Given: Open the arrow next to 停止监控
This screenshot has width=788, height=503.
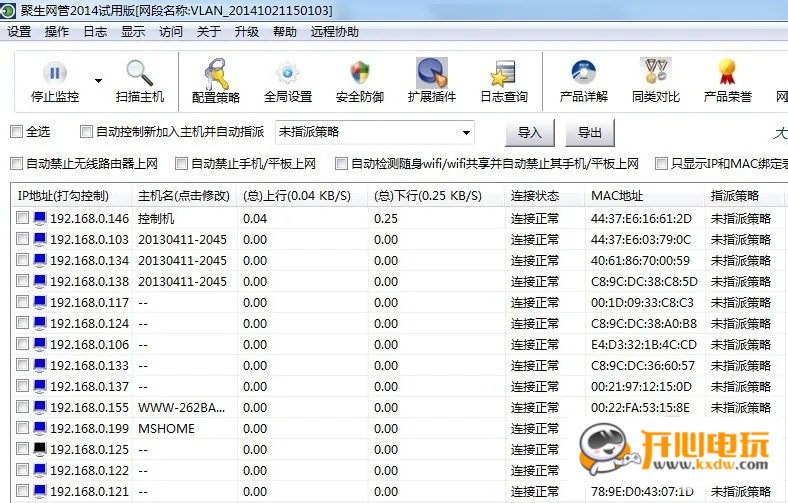Looking at the screenshot, I should tap(98, 80).
